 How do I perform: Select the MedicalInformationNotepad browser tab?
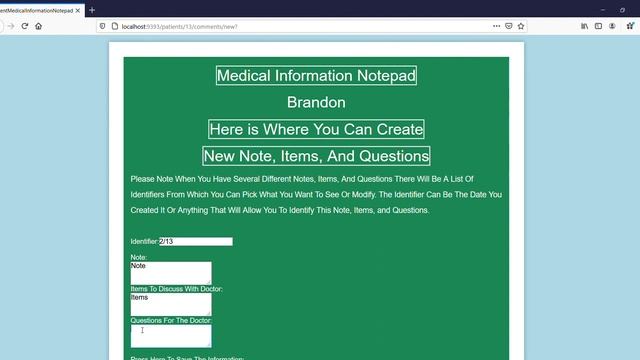[x=39, y=11]
